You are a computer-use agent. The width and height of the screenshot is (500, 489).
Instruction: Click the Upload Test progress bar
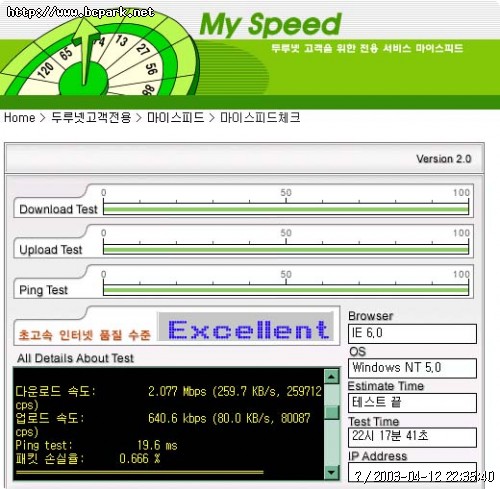click(286, 250)
